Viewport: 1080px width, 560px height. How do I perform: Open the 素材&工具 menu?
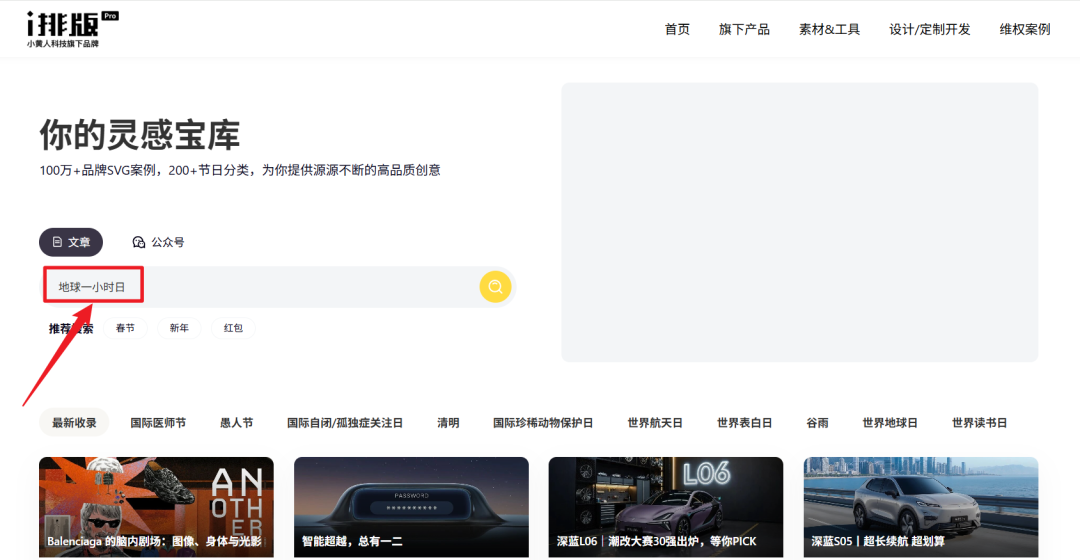point(829,29)
